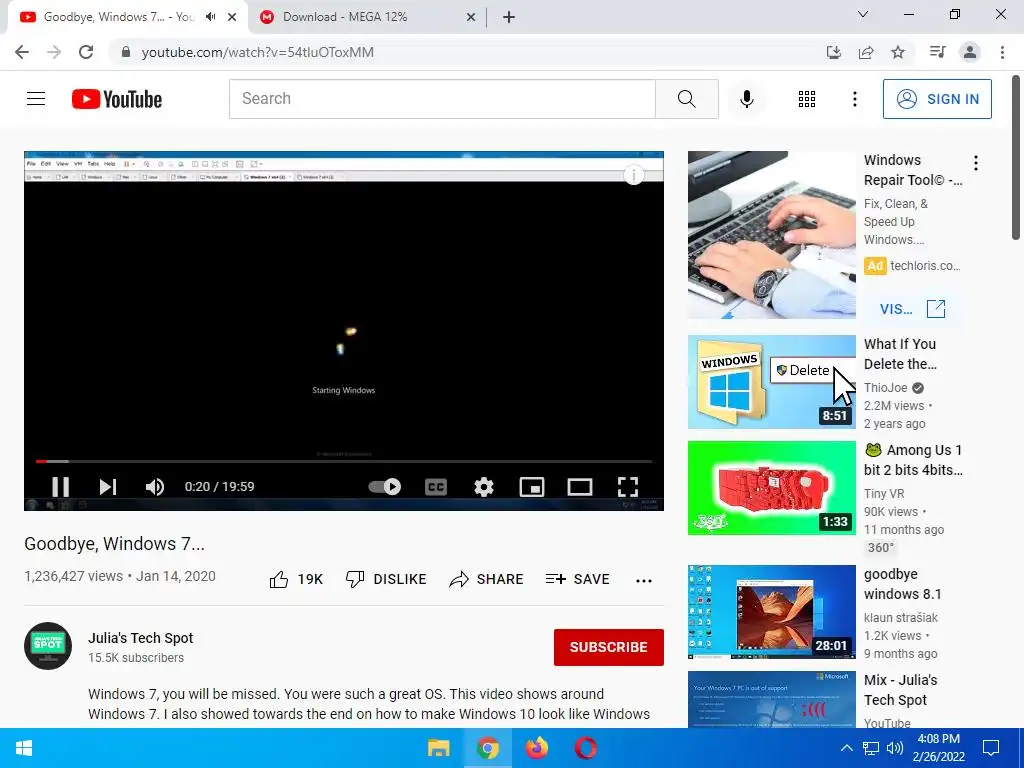Play goodbye windows 8.1 video title
1024x768 pixels.
tap(903, 584)
